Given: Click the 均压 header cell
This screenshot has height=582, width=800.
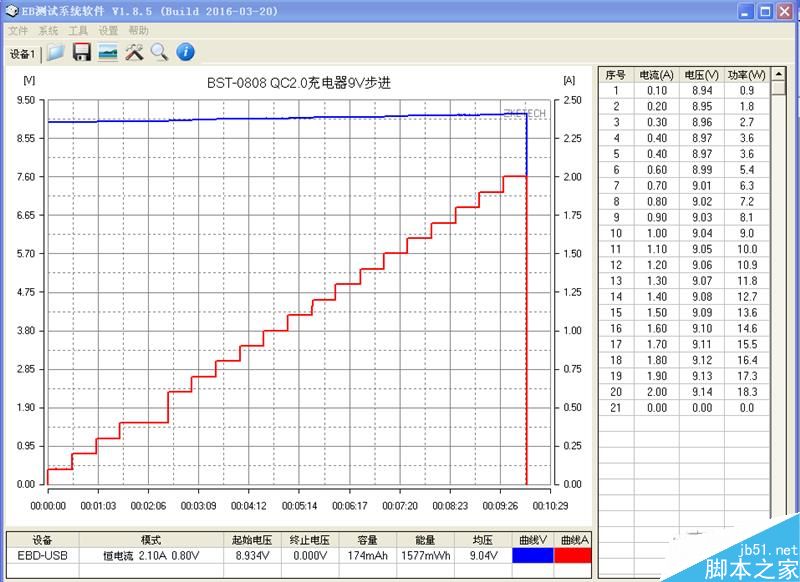Looking at the screenshot, I should [x=483, y=540].
